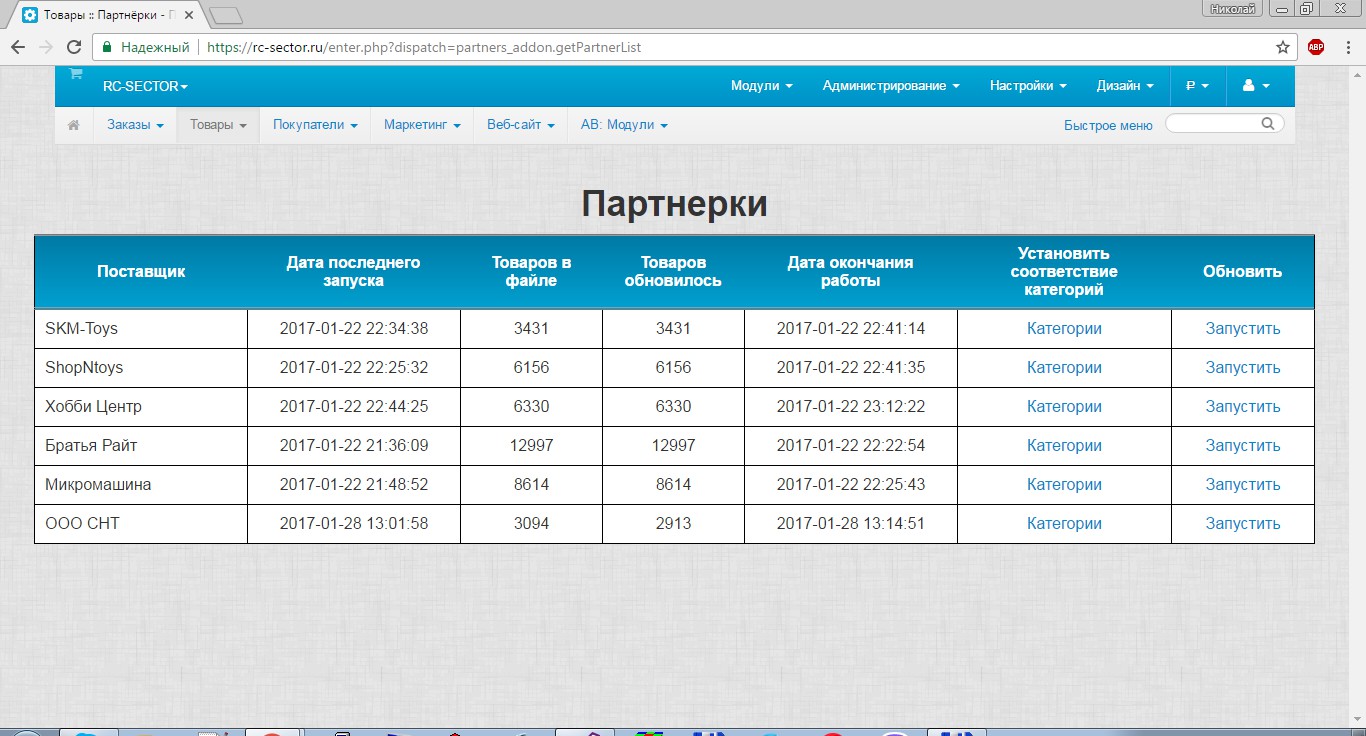Click the end date 2017-01-22 23:12:22
Image resolution: width=1366 pixels, height=736 pixels.
click(x=851, y=407)
